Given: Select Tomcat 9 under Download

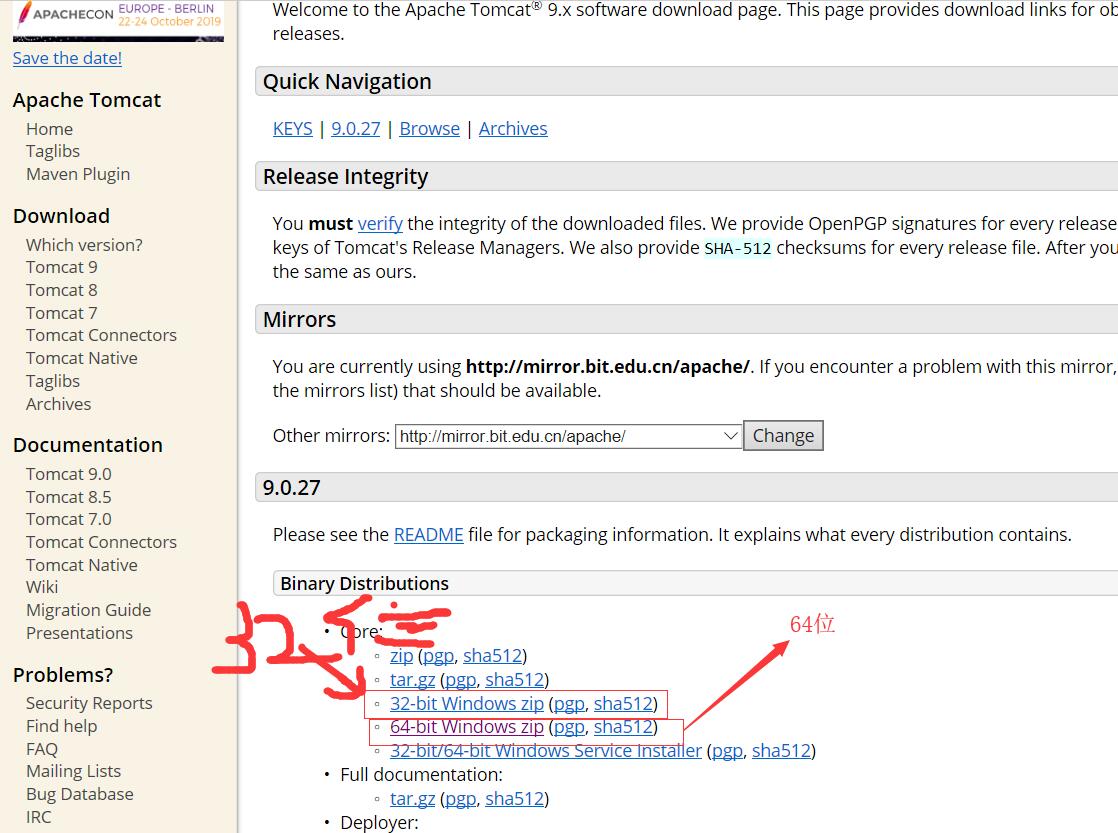Looking at the screenshot, I should coord(62,267).
